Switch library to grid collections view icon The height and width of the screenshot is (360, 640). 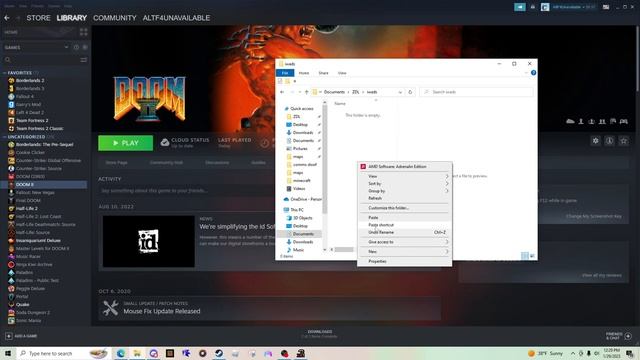tap(84, 32)
